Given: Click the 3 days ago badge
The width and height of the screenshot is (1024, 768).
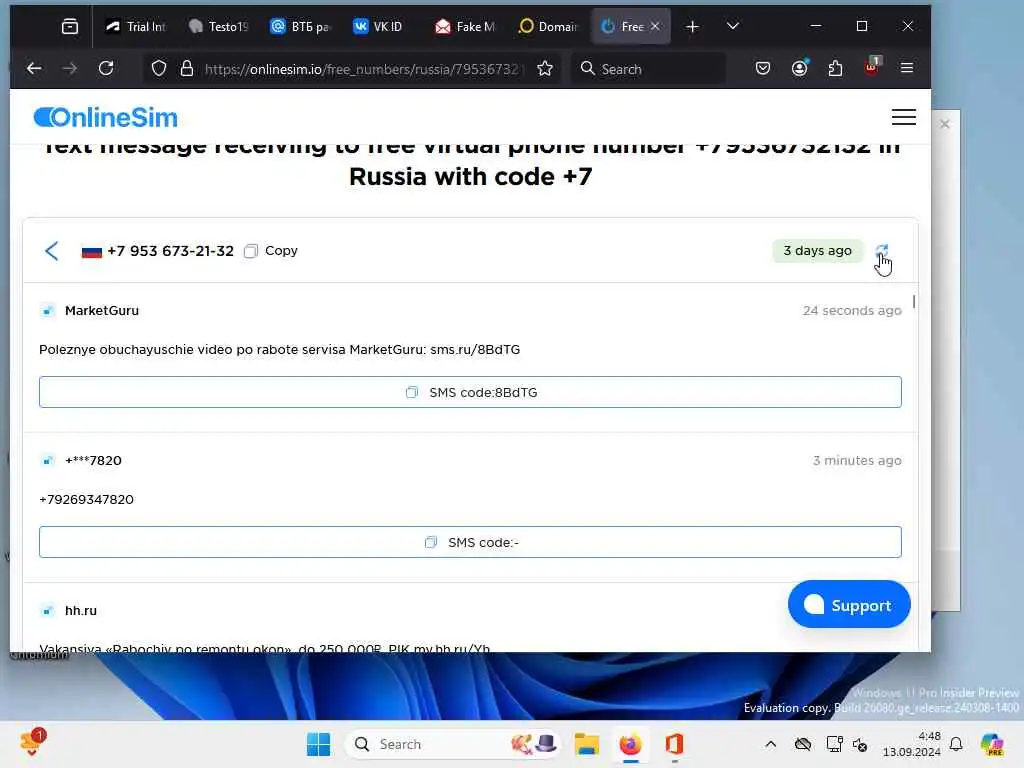Looking at the screenshot, I should [818, 251].
